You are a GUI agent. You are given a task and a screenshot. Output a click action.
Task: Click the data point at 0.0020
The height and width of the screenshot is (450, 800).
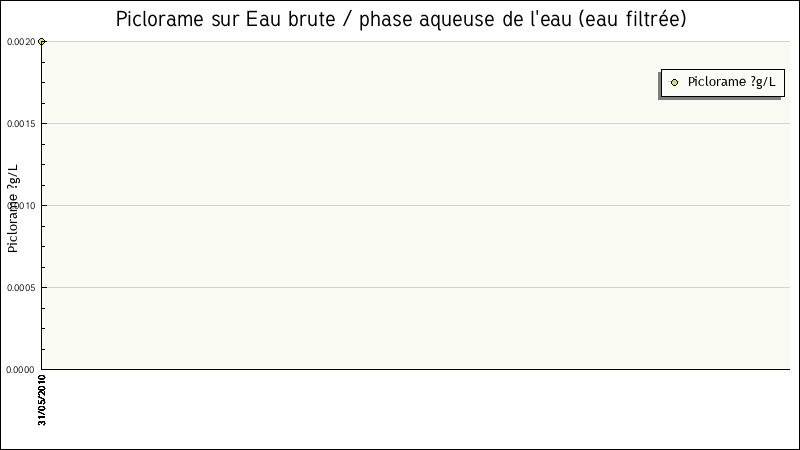point(41,41)
